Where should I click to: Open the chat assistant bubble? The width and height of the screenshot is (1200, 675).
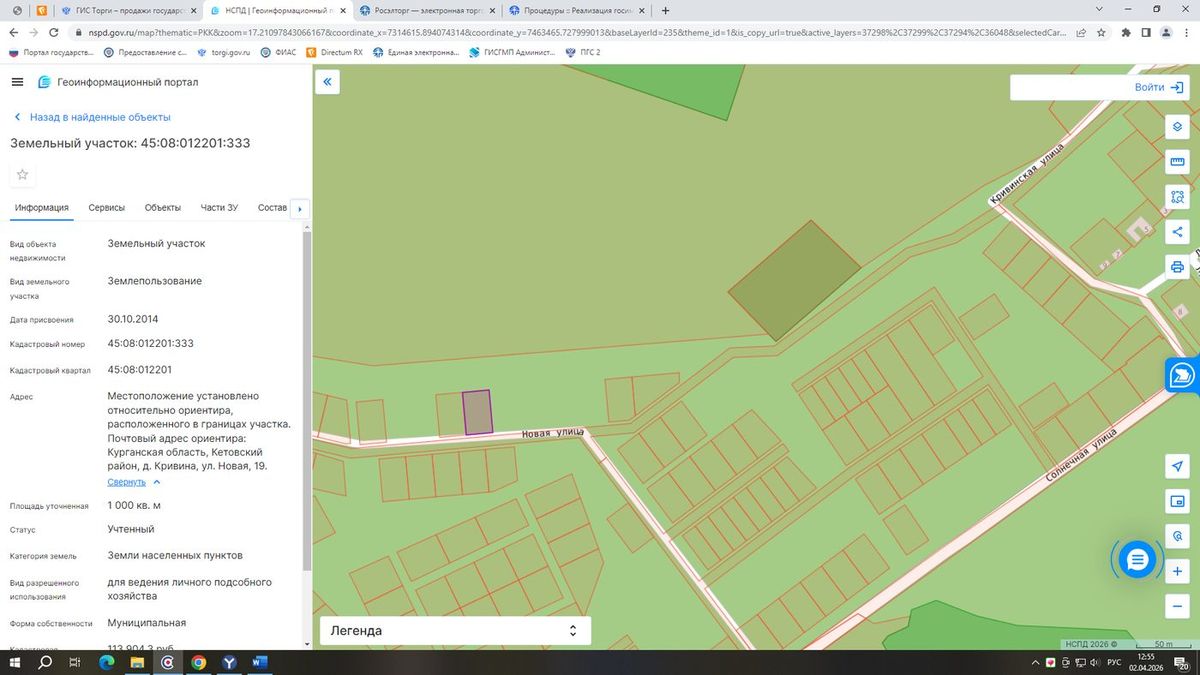(x=1137, y=560)
